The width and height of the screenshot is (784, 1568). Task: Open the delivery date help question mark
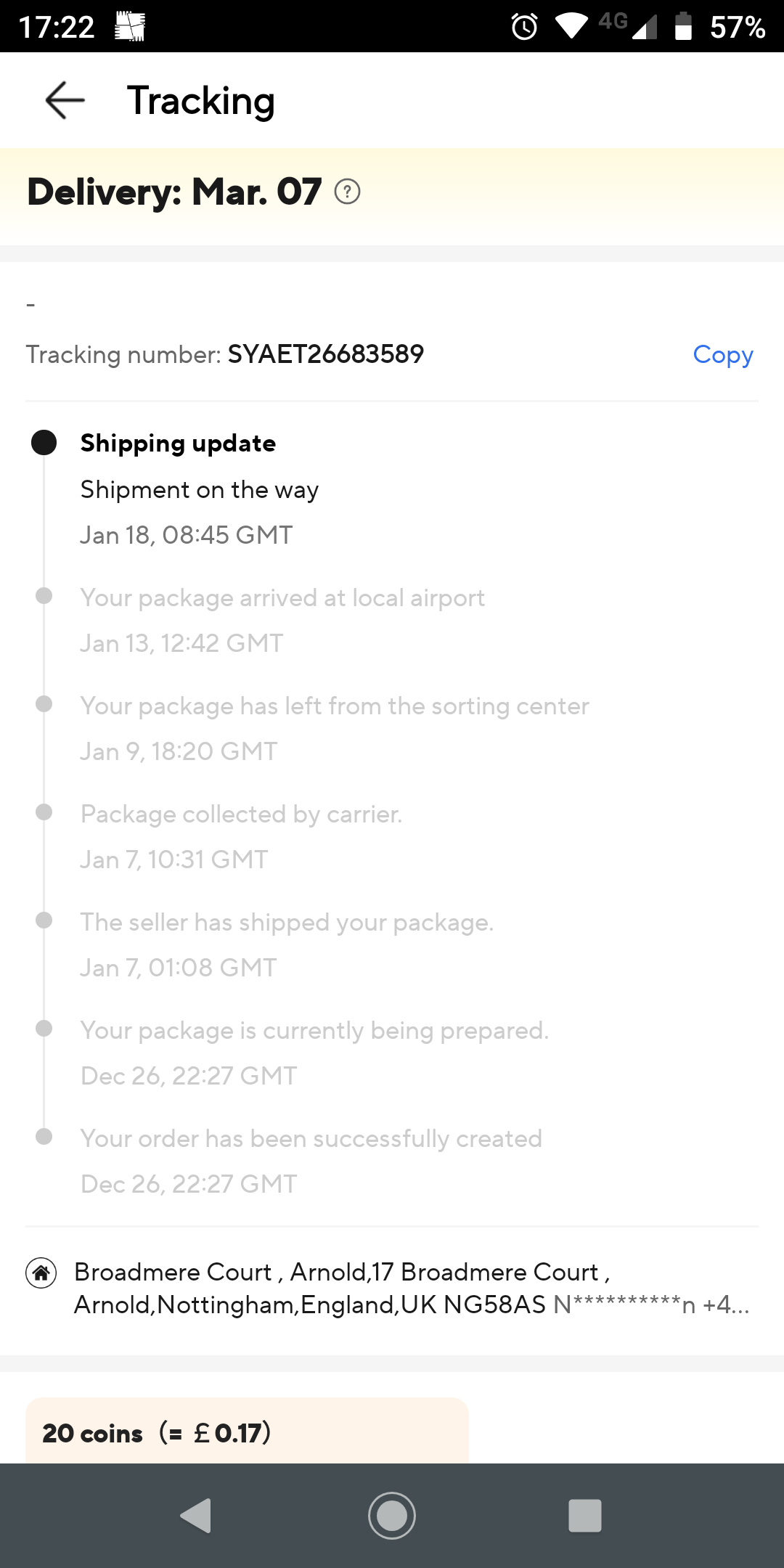point(348,192)
